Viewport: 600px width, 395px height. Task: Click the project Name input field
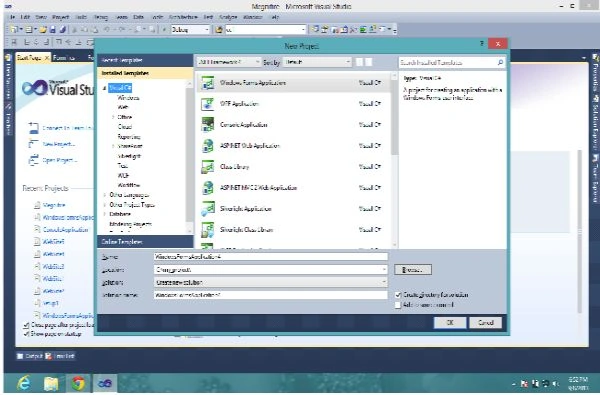point(271,257)
